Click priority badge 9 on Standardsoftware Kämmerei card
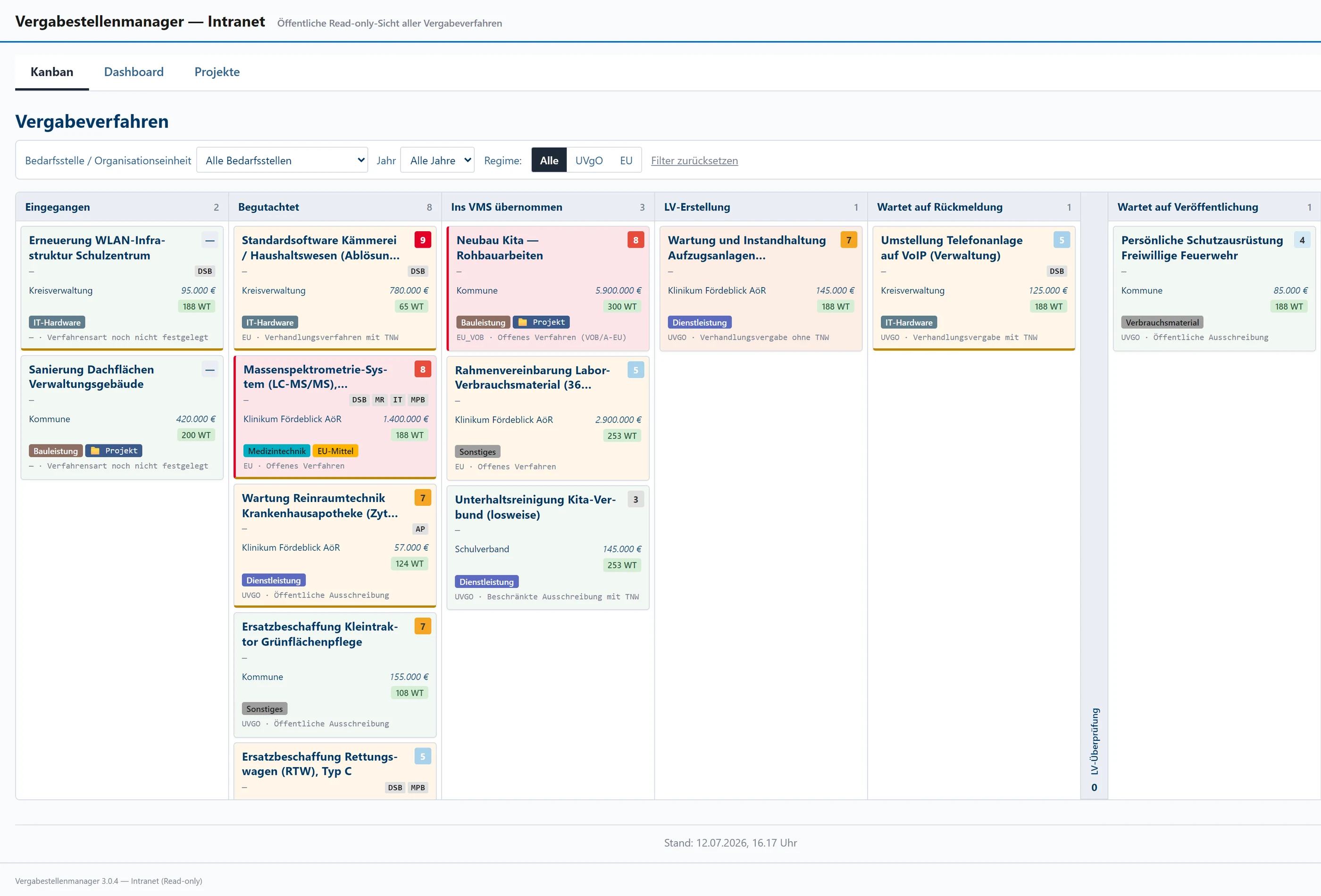The image size is (1321, 896). coord(422,240)
